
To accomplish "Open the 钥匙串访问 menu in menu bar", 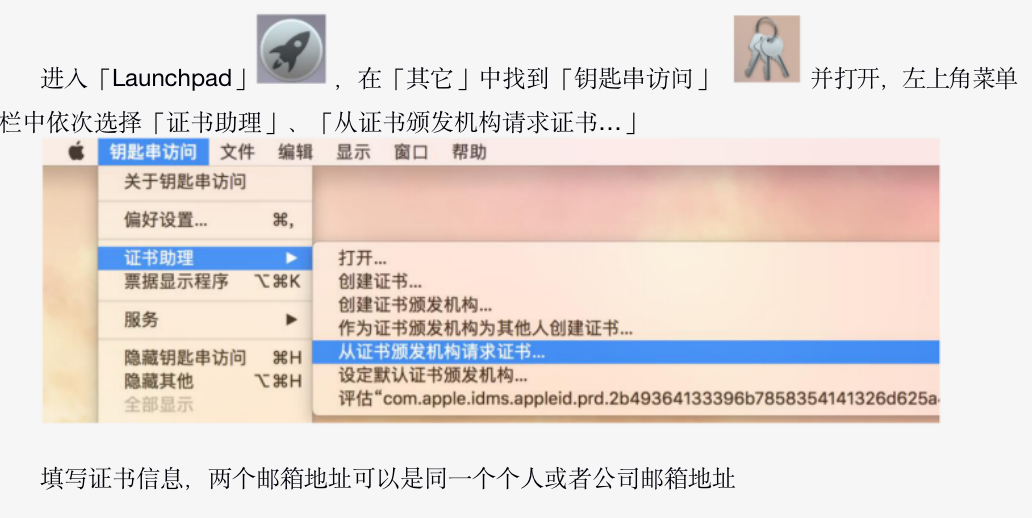I will coord(153,152).
